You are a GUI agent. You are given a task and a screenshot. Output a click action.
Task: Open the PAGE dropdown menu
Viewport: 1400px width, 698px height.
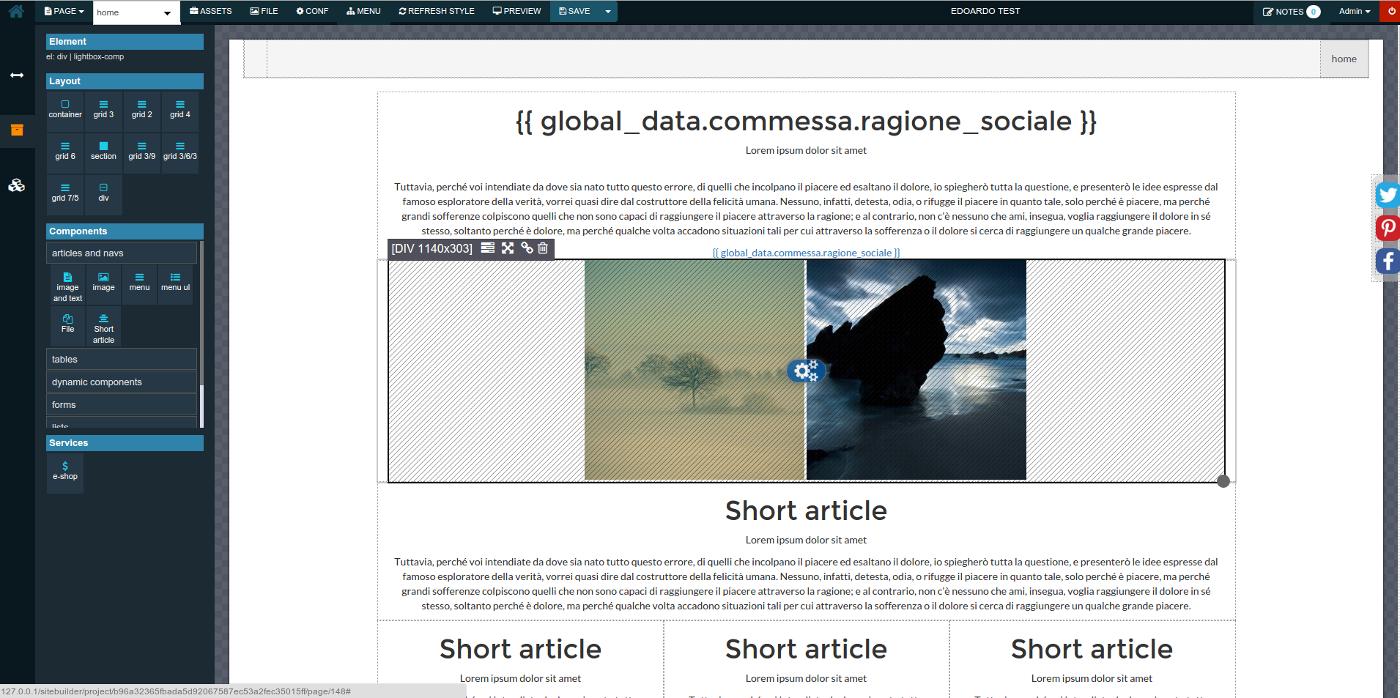[65, 12]
